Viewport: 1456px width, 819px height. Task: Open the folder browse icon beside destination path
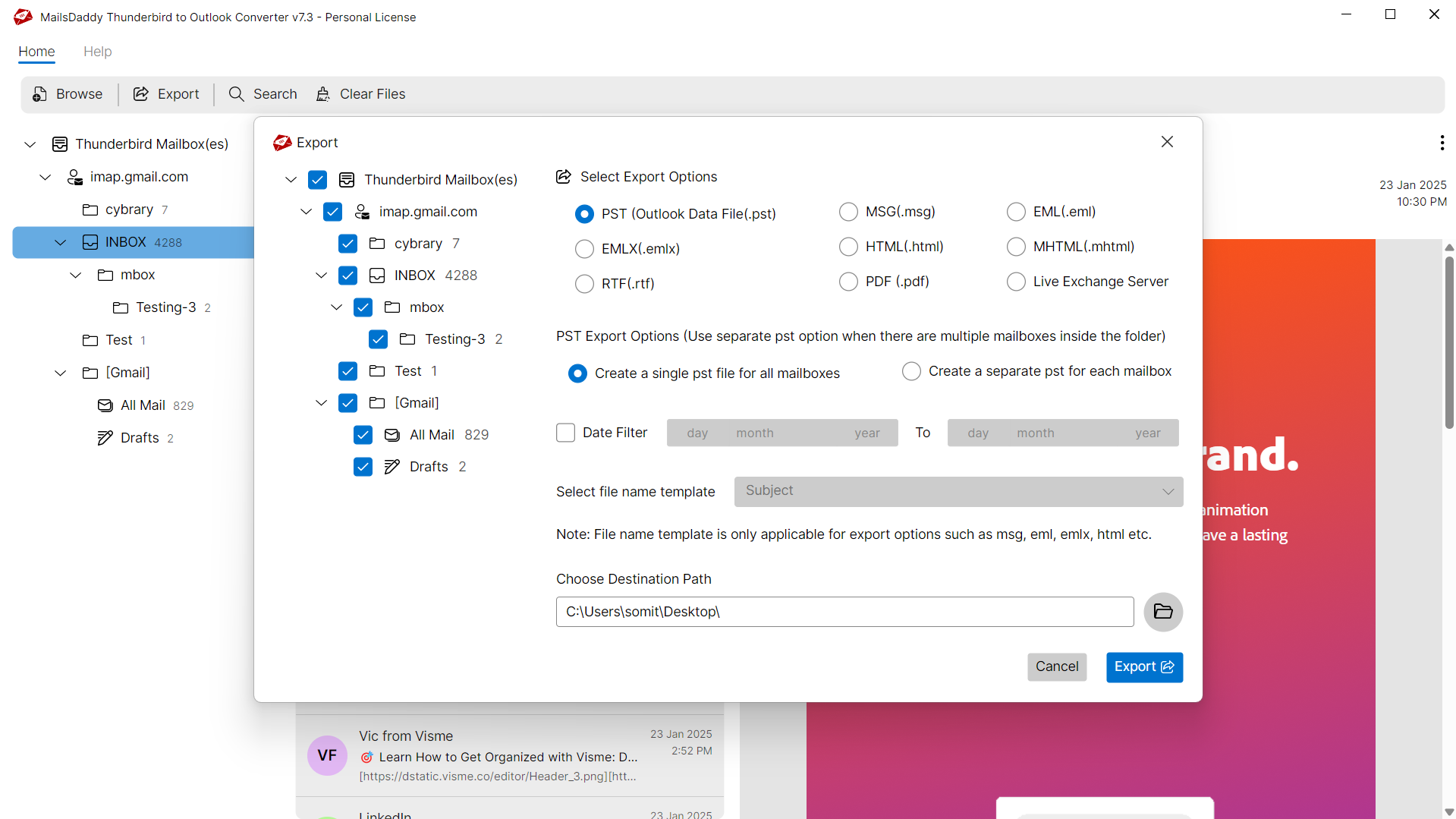point(1163,612)
